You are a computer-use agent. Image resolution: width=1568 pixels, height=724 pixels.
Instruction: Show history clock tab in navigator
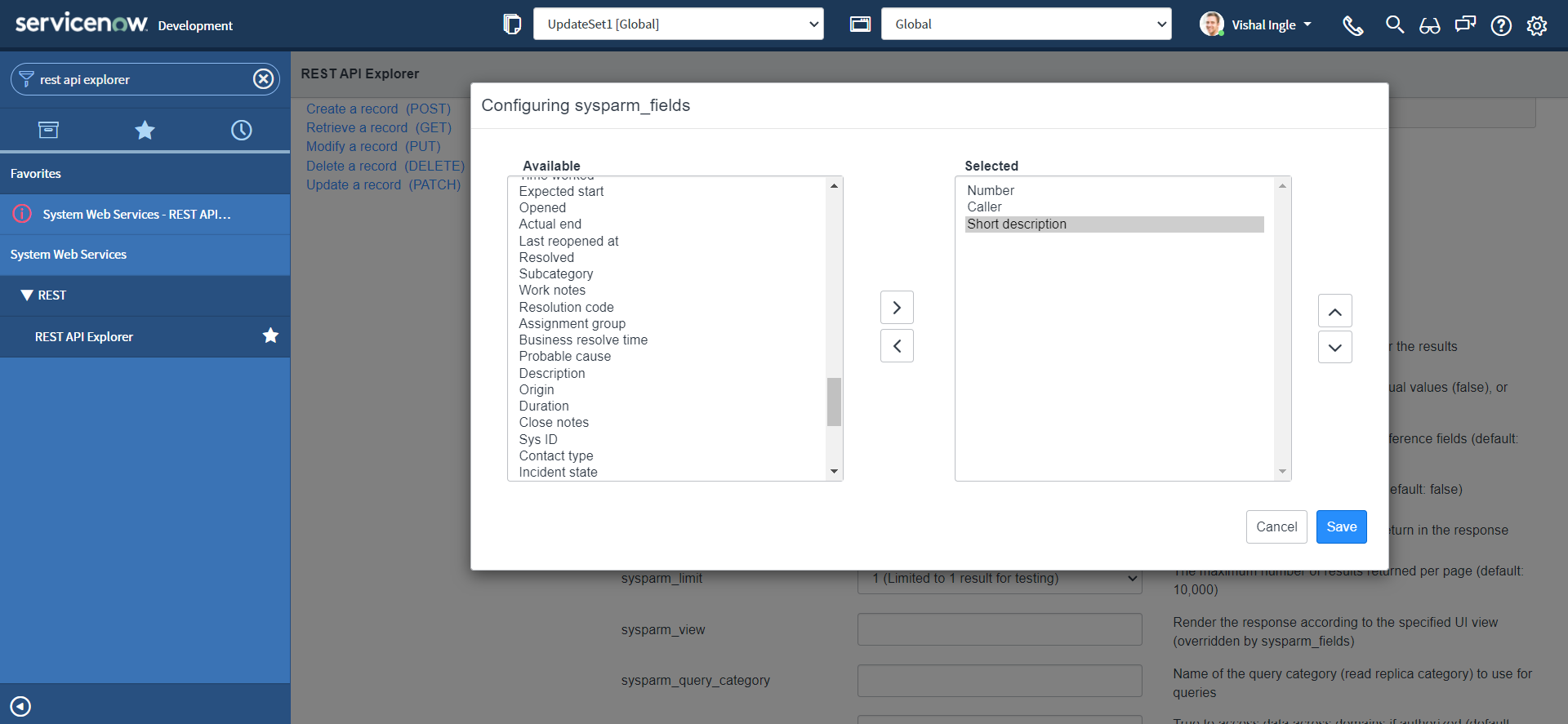tap(242, 130)
